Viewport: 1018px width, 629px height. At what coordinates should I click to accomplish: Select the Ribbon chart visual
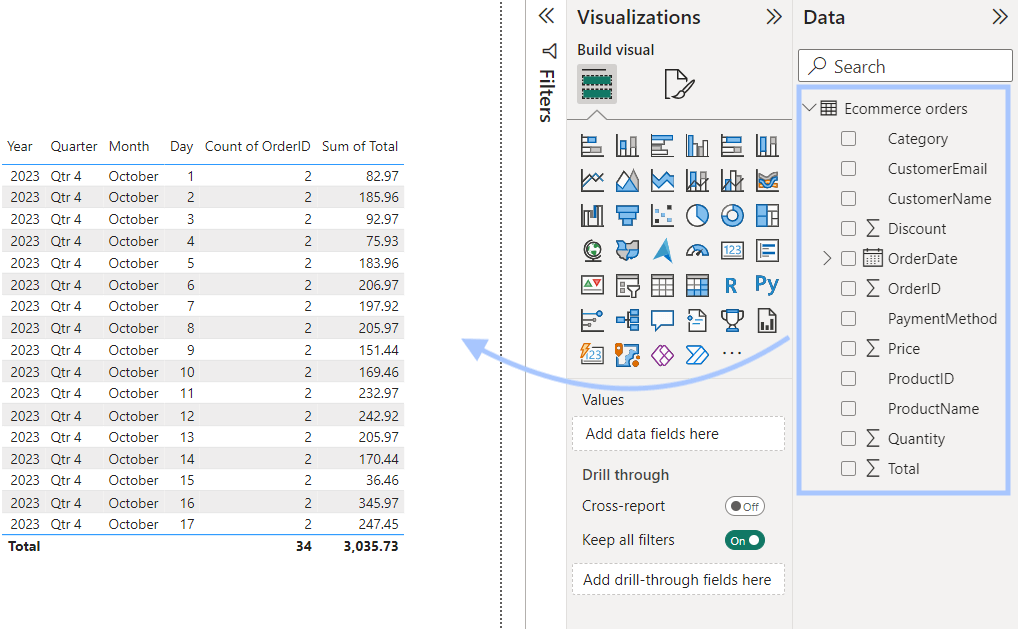[x=767, y=180]
